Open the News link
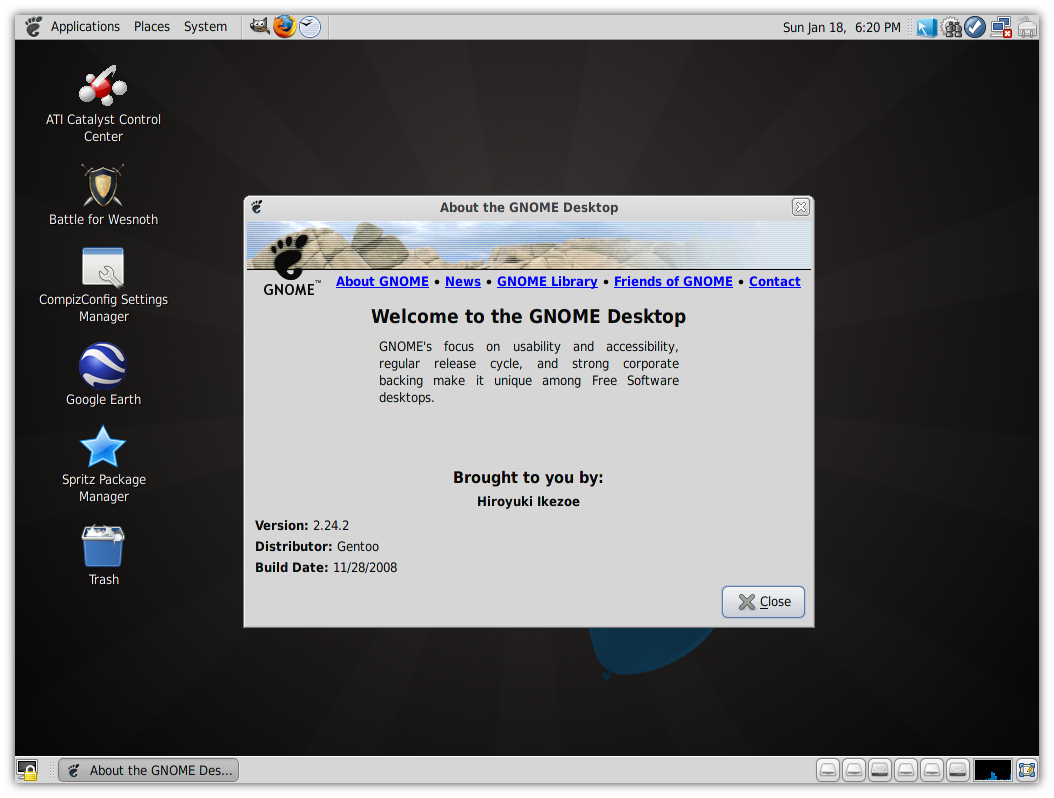The width and height of the screenshot is (1054, 798). point(463,282)
